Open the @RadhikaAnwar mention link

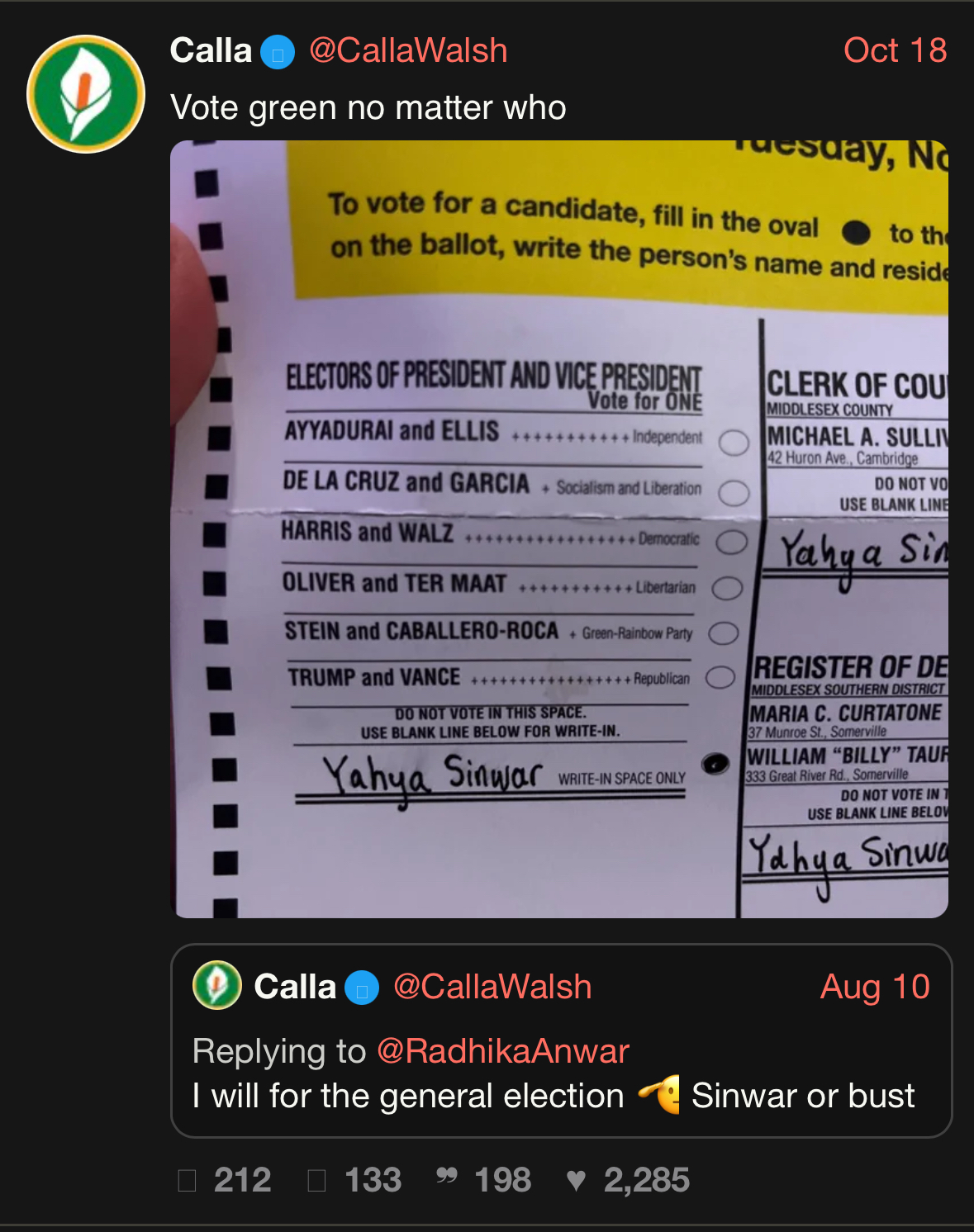pyautogui.click(x=503, y=1051)
